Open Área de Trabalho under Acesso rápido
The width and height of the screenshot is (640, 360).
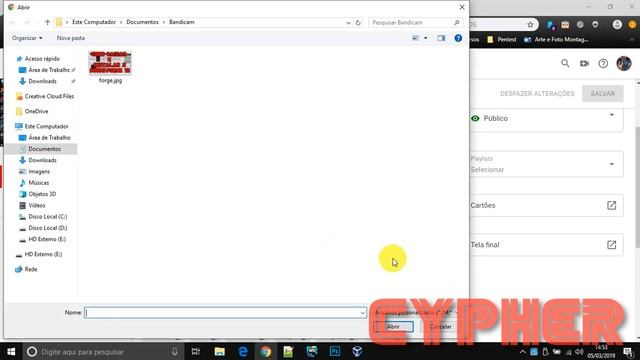point(49,70)
